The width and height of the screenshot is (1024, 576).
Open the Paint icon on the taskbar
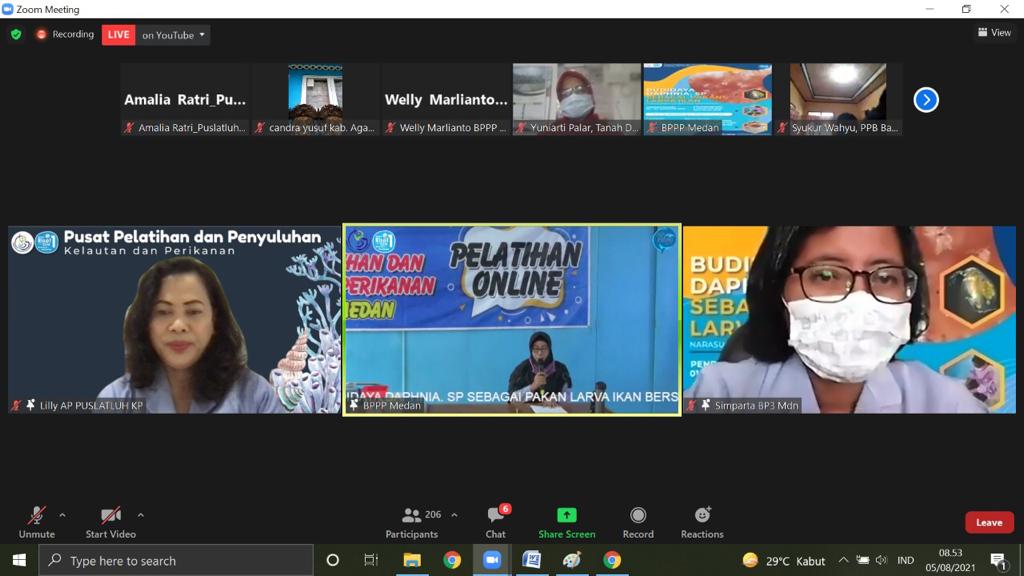(x=572, y=560)
